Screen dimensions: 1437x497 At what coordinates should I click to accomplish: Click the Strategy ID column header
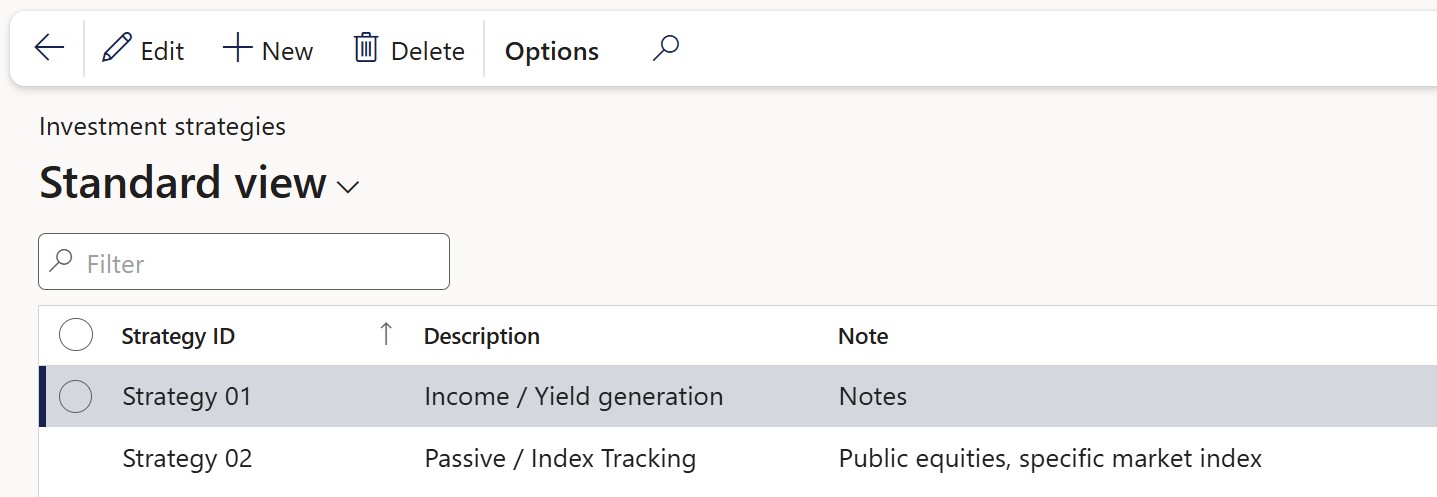178,336
